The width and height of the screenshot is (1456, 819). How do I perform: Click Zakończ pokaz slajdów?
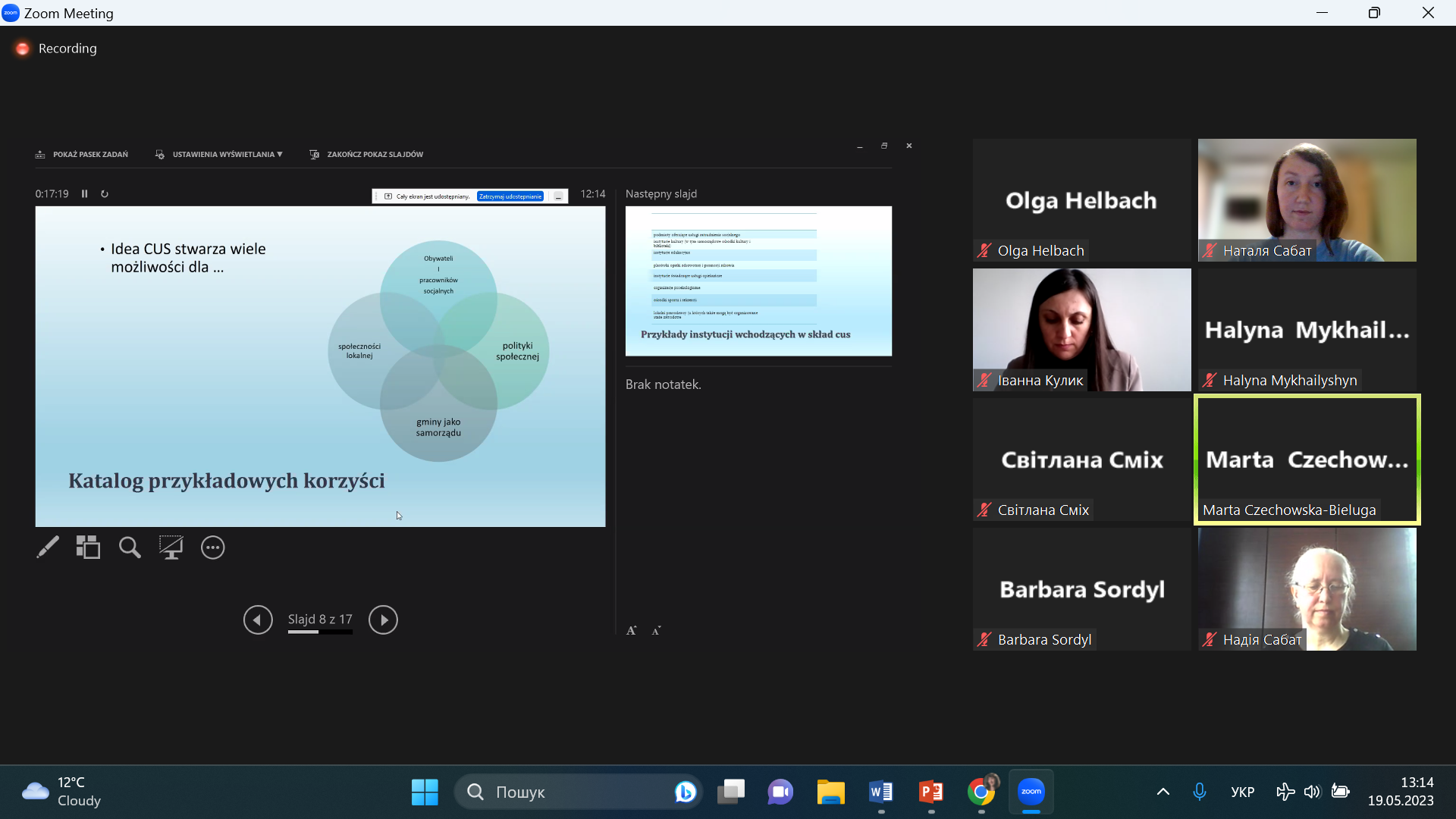coord(368,155)
